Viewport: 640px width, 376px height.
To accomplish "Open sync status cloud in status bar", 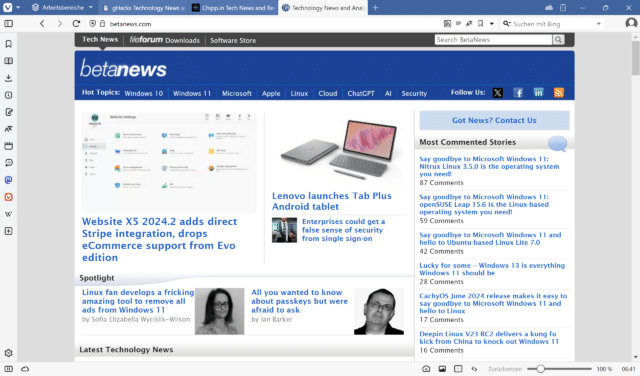I will tap(25, 369).
